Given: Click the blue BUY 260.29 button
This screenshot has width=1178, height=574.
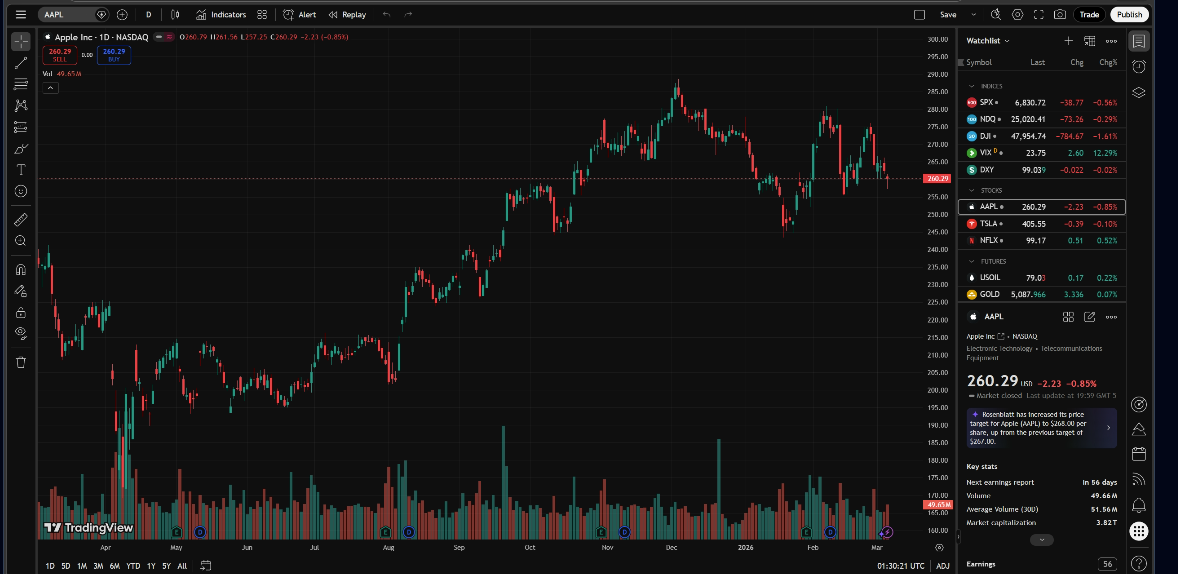Looking at the screenshot, I should click(113, 55).
